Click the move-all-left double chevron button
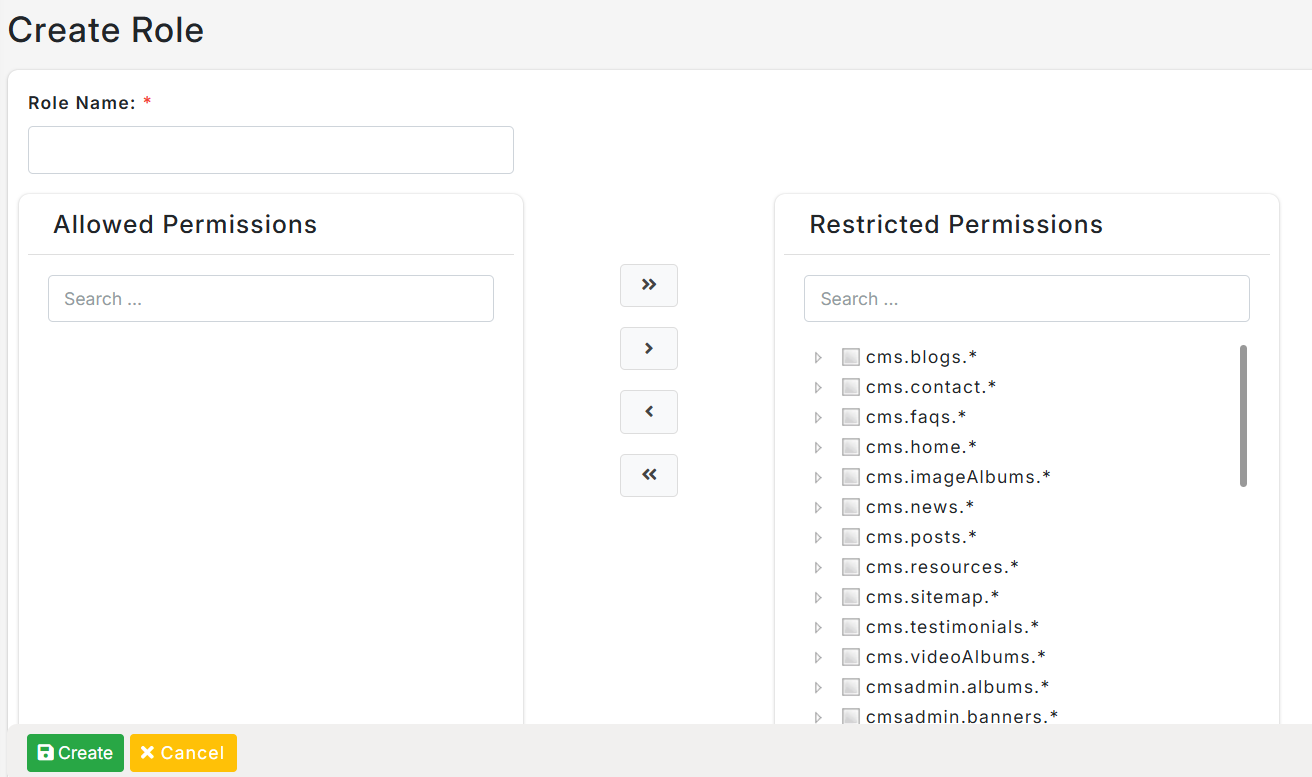1312x777 pixels. tap(649, 475)
